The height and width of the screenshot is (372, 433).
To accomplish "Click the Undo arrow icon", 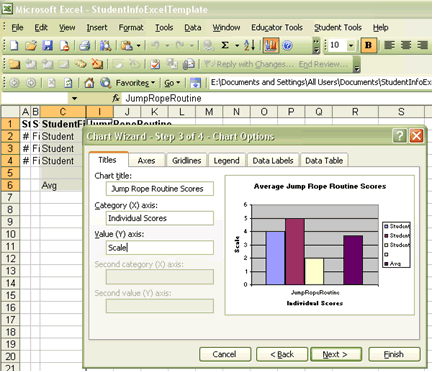I will (155, 45).
